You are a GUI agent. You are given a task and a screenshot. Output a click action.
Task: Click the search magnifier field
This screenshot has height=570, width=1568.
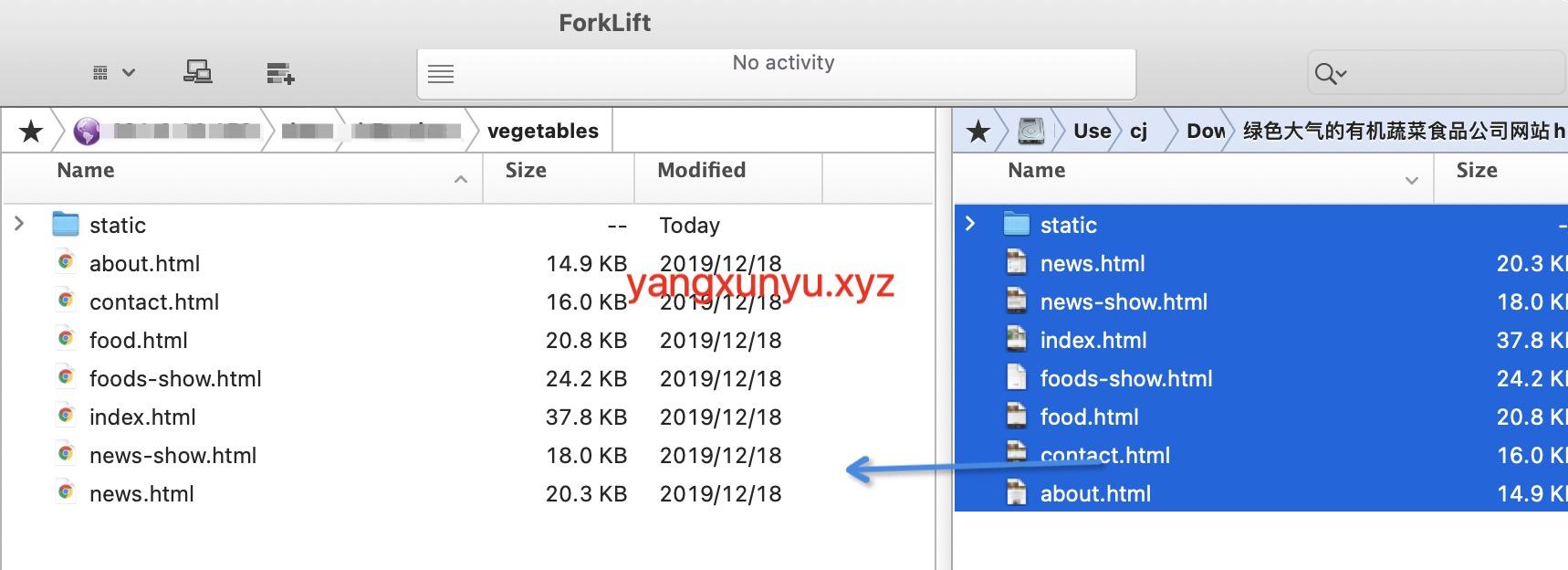pos(1330,74)
